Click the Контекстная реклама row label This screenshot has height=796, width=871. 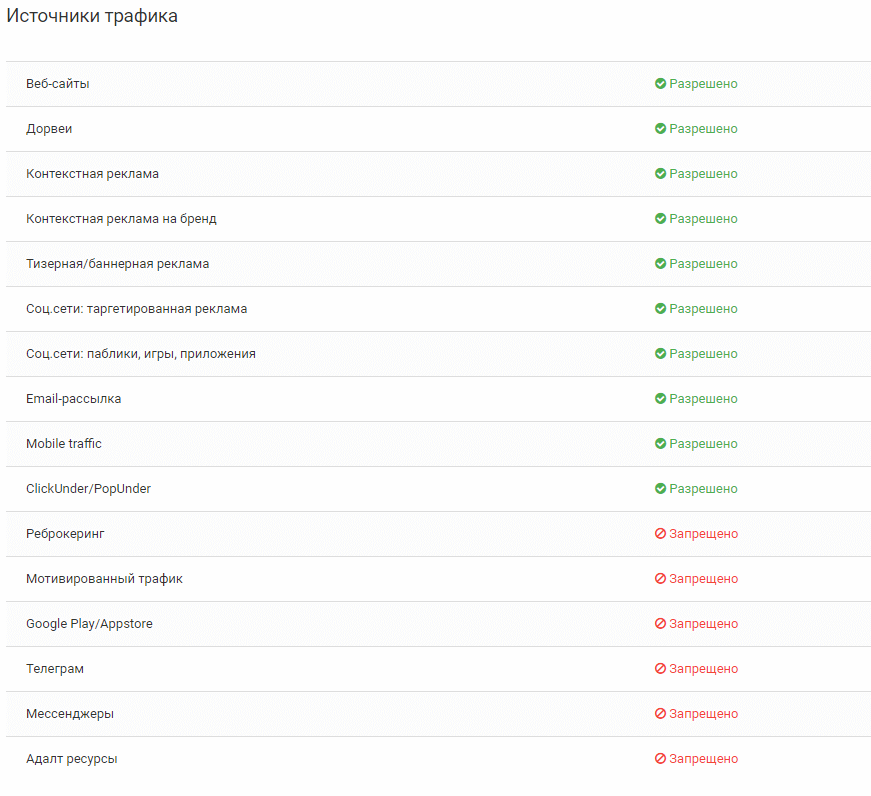92,174
